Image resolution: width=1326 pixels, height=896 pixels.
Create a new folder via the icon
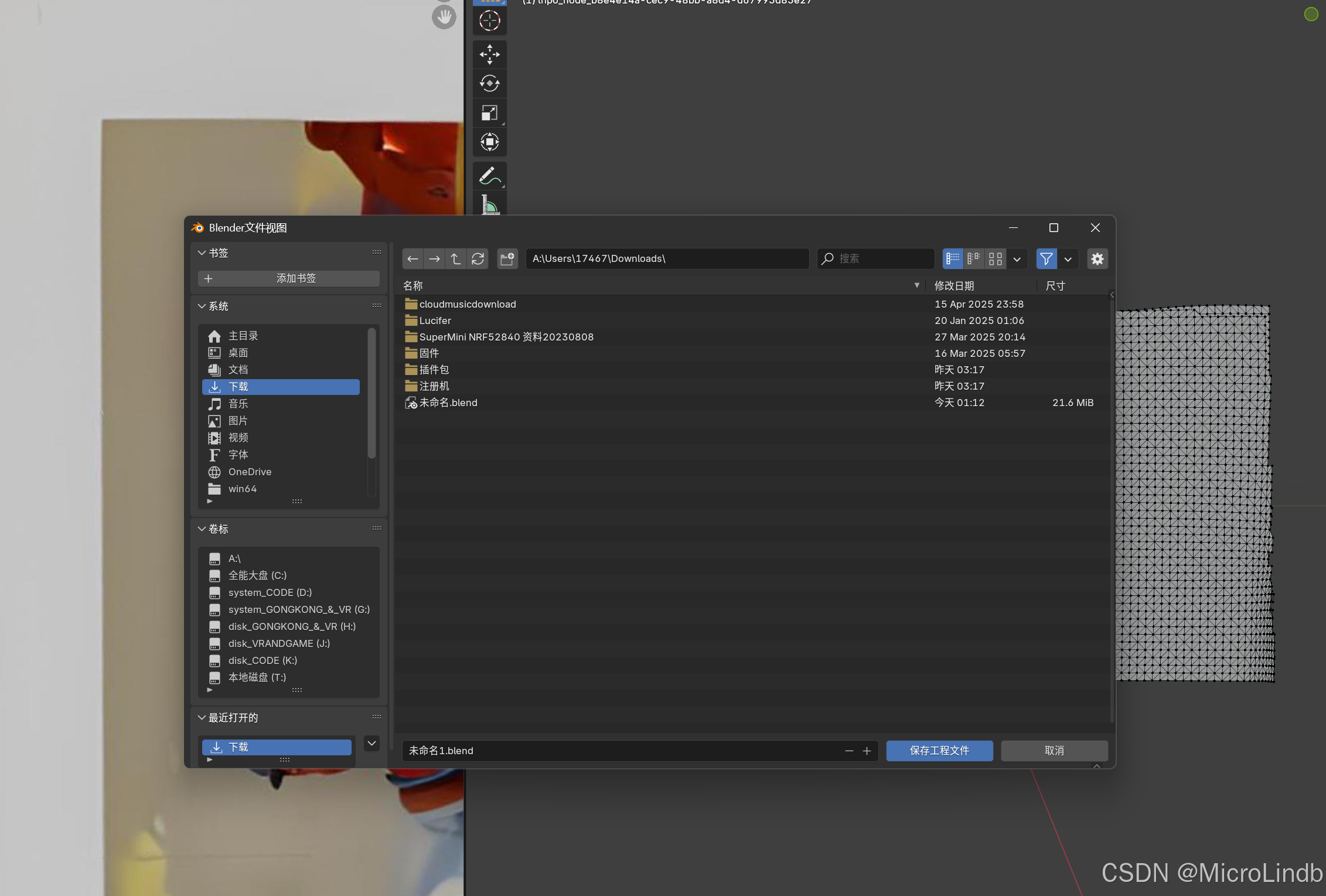click(x=507, y=258)
